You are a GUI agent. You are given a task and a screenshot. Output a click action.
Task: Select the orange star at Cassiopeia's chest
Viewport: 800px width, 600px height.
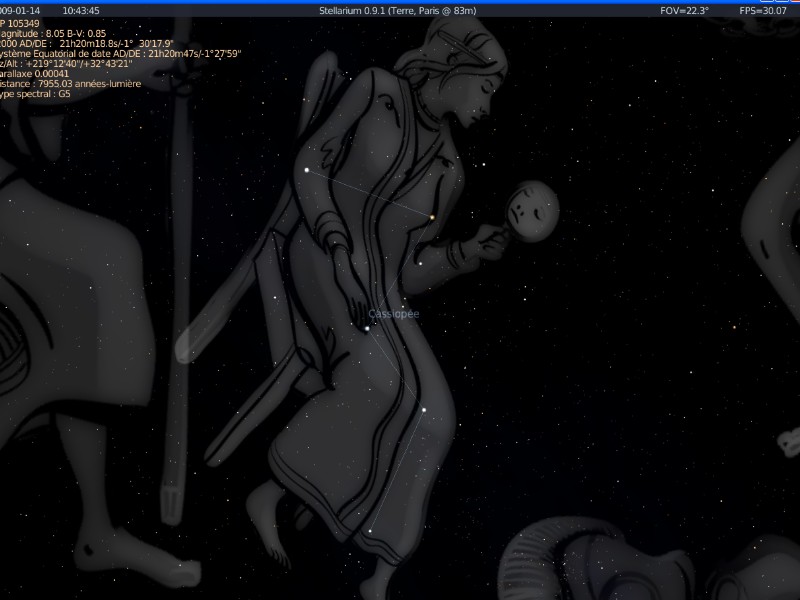pos(432,217)
